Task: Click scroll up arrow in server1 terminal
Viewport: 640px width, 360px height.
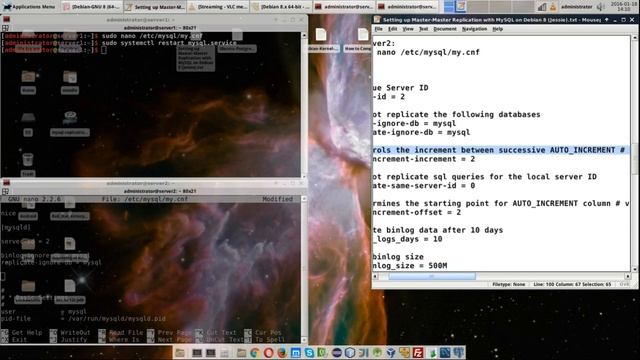Action: (x=304, y=36)
